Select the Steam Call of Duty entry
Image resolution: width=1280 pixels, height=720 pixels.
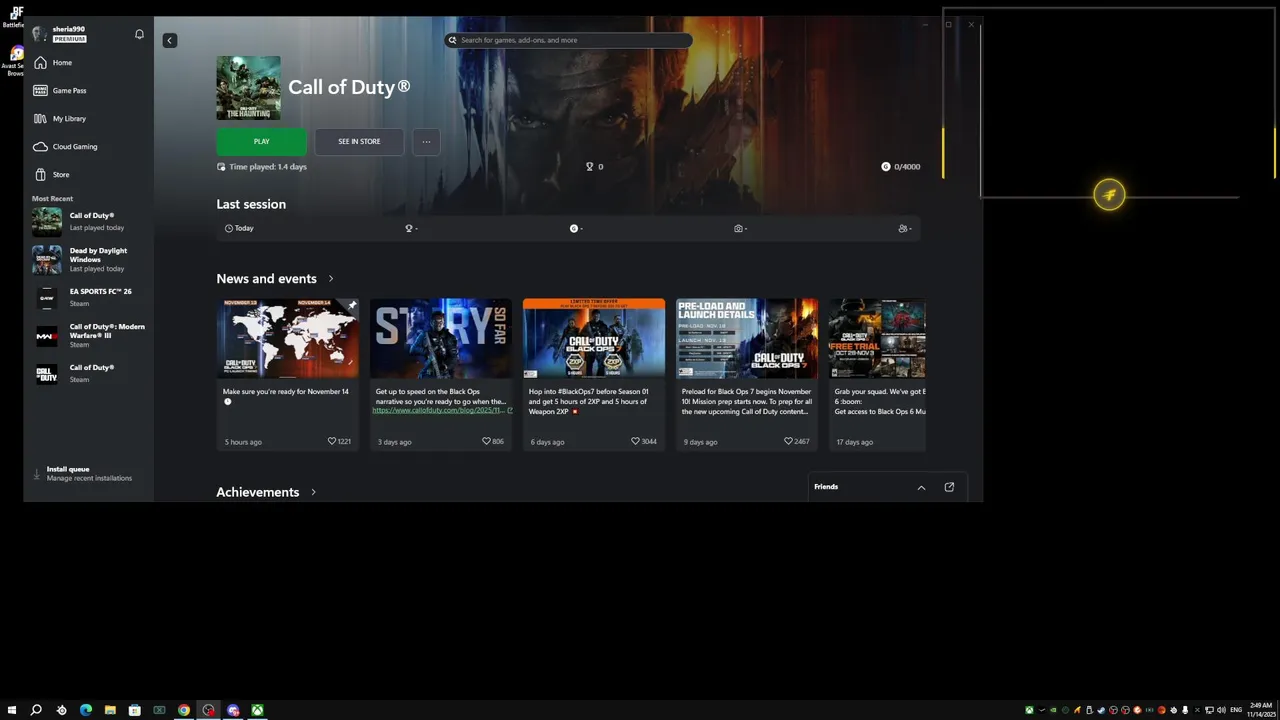pyautogui.click(x=88, y=374)
